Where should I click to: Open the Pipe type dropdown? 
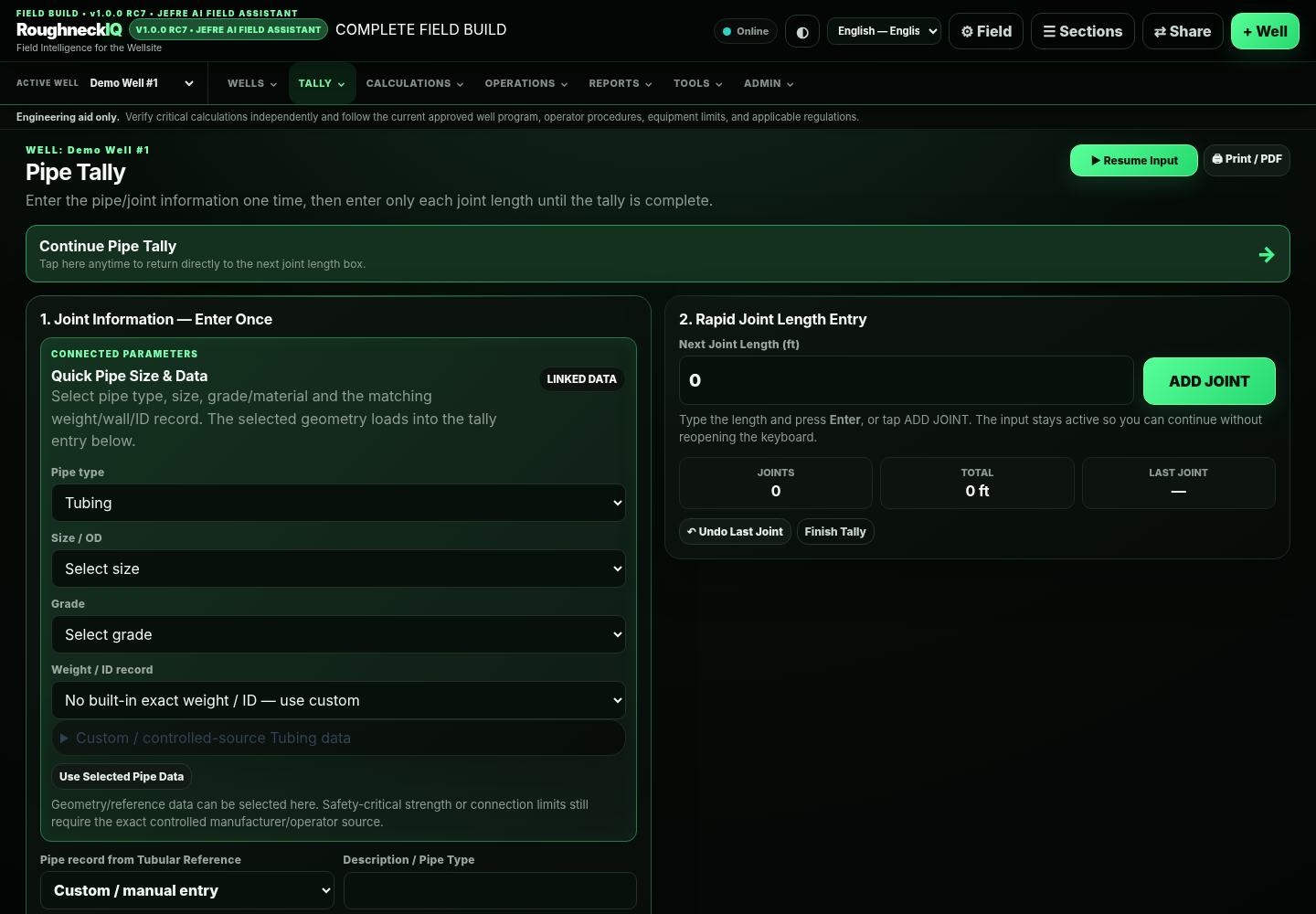338,503
